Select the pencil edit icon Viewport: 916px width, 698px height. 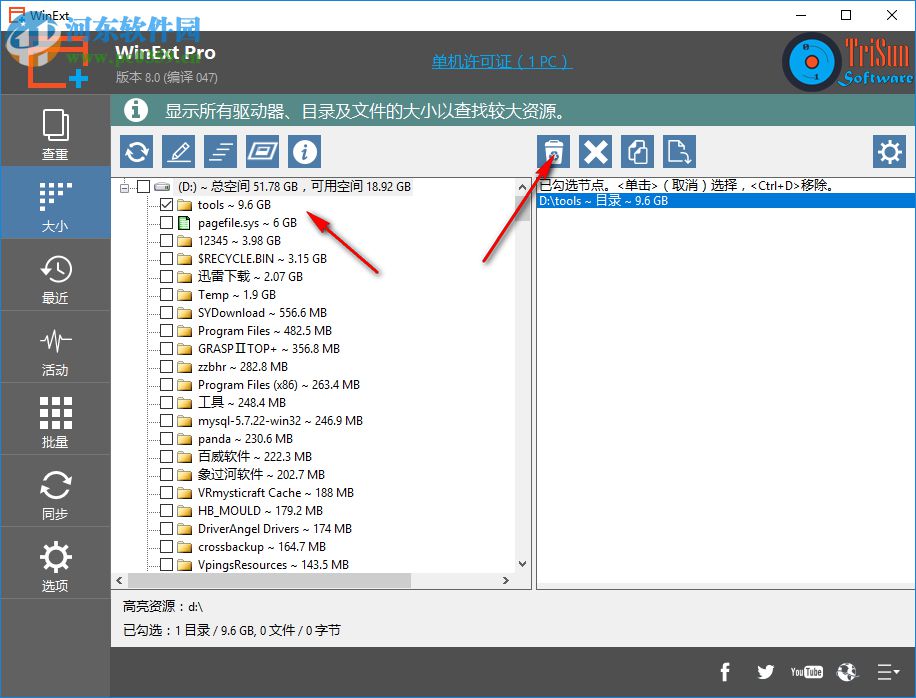178,151
